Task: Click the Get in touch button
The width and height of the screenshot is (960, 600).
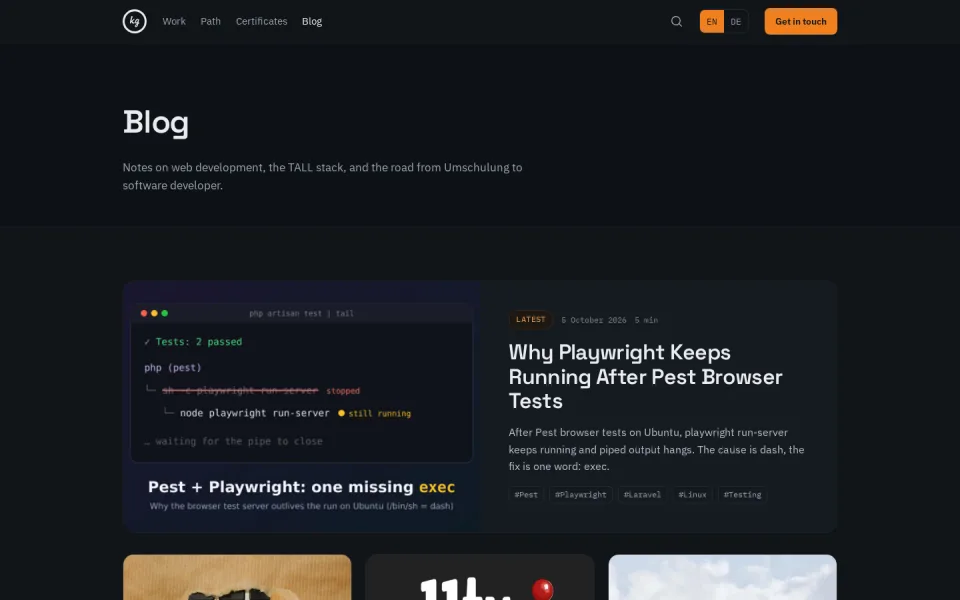Action: tap(801, 21)
